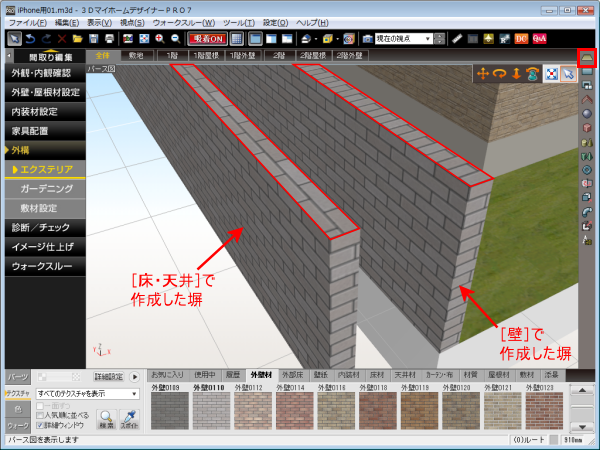This screenshot has height=450, width=600.
Task: Toggle the 吸着ON snap button
Action: [207, 38]
